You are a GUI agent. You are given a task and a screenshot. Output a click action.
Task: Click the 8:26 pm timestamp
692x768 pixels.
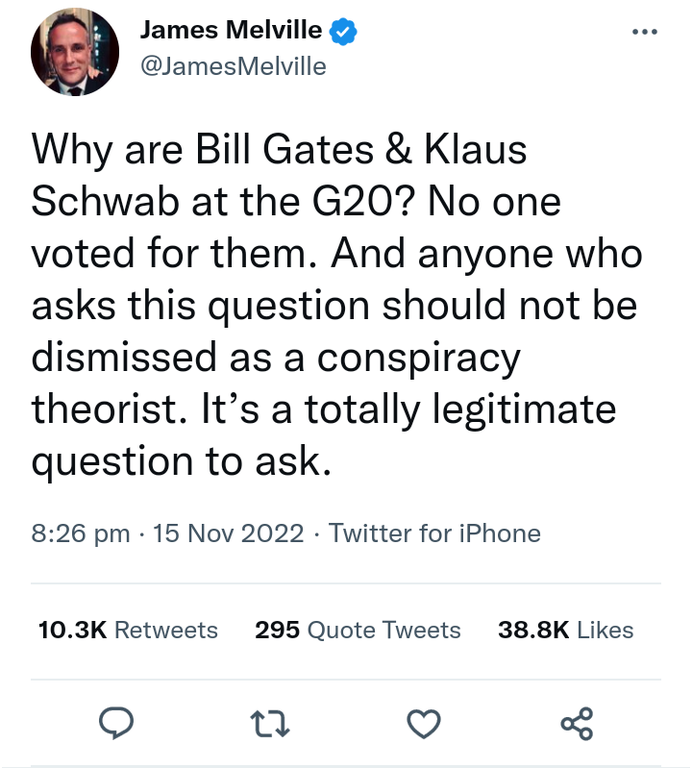[x=80, y=534]
